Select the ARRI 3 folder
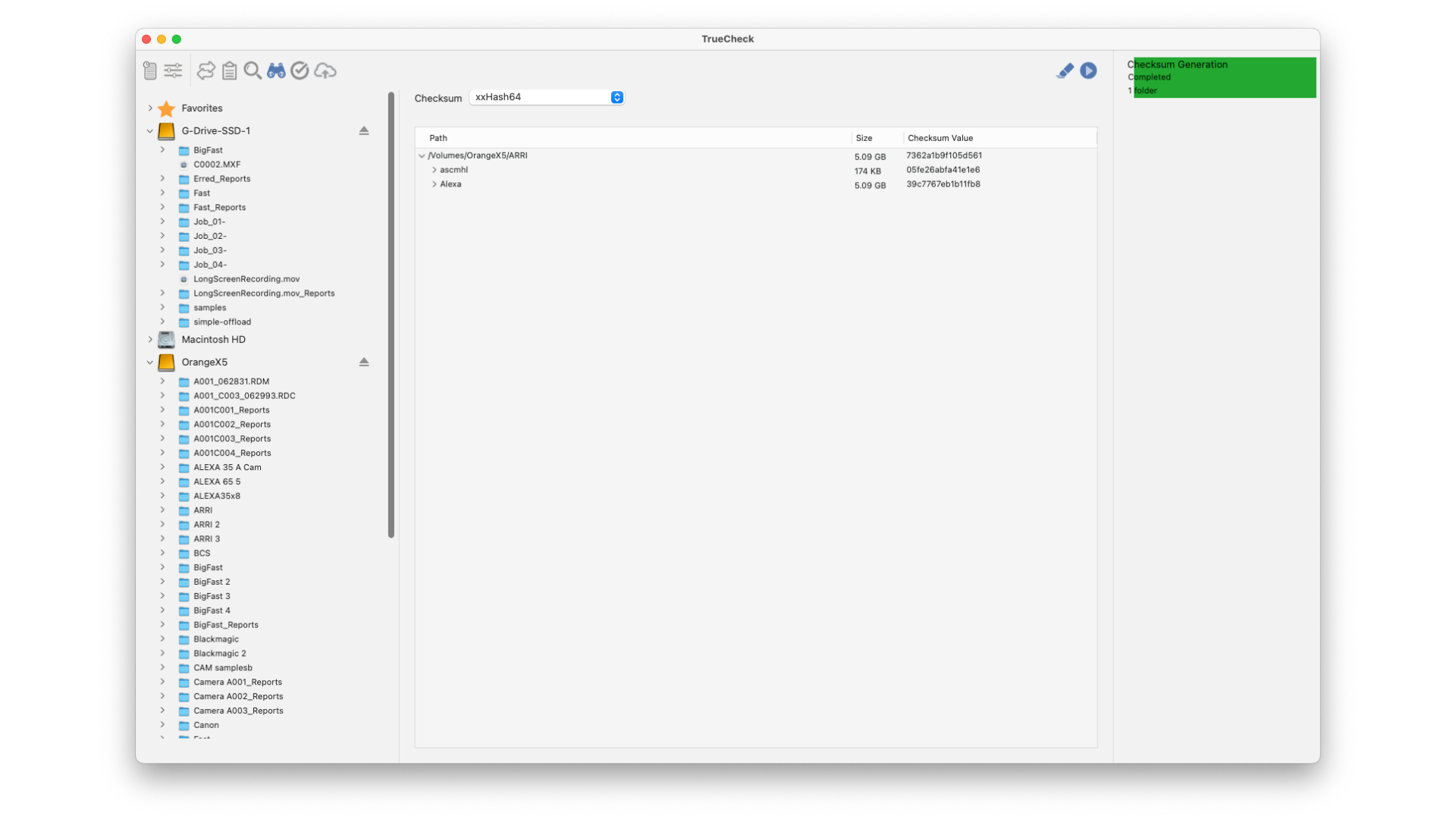 pyautogui.click(x=206, y=539)
